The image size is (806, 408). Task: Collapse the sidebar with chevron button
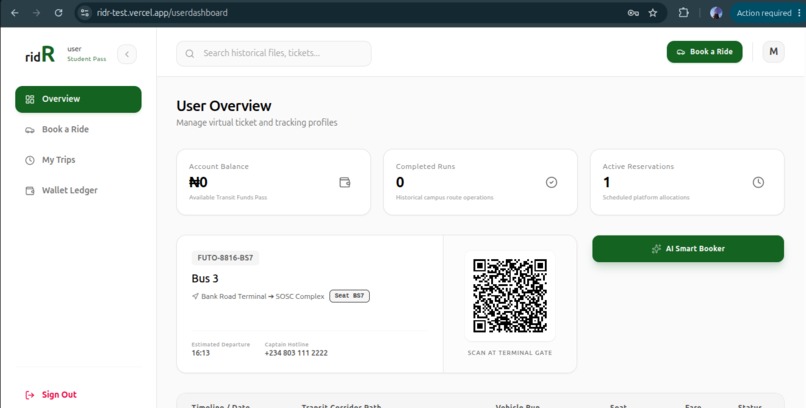click(127, 54)
